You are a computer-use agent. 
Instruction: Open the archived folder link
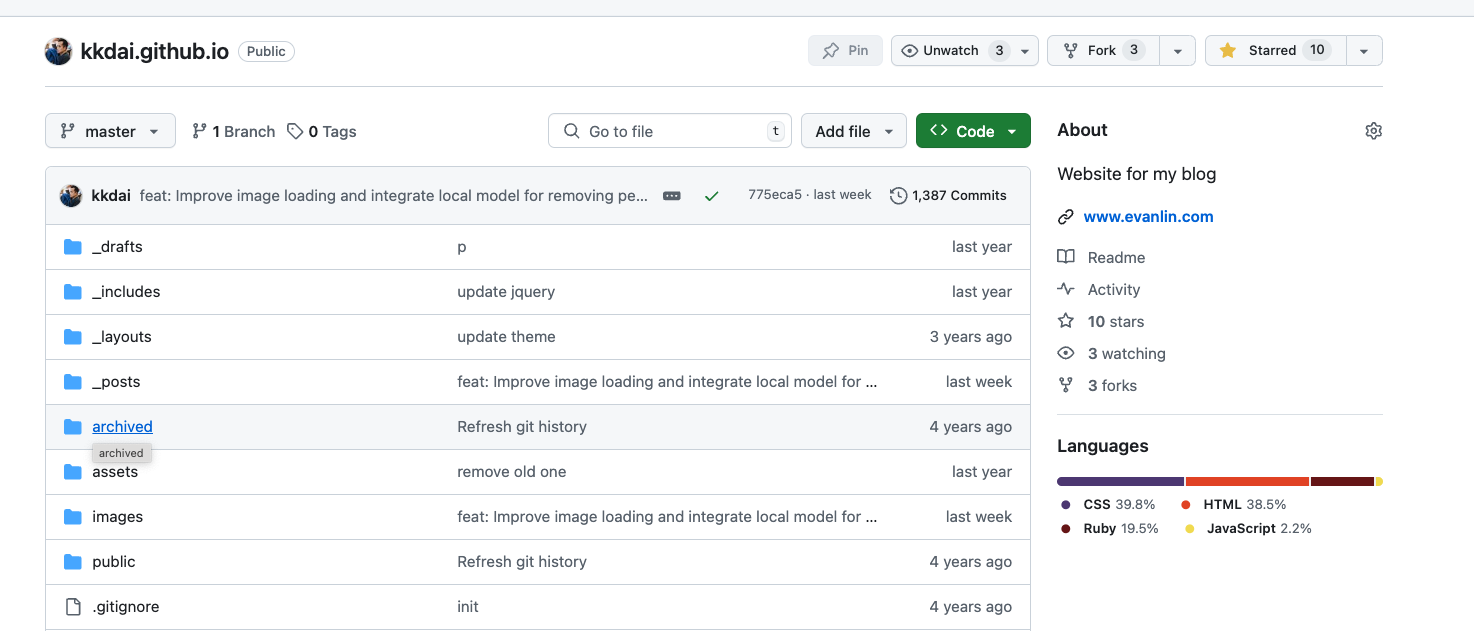[x=122, y=427]
